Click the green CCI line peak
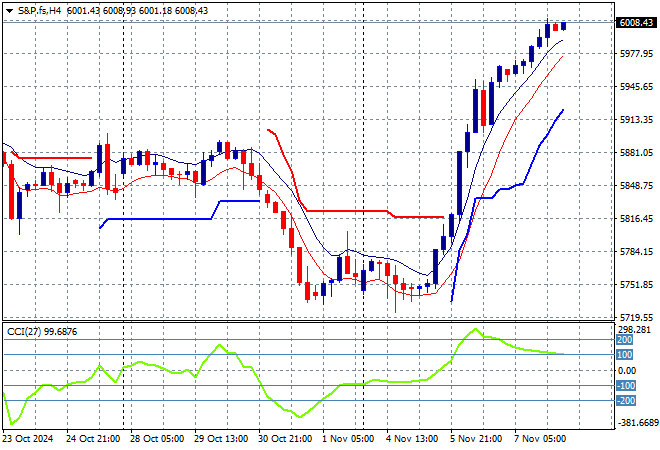660x450 pixels. [476, 329]
